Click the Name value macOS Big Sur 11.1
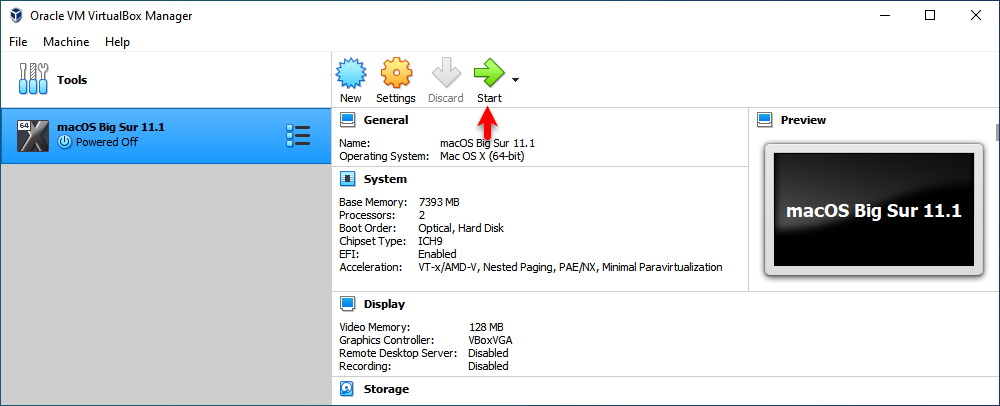 click(487, 143)
